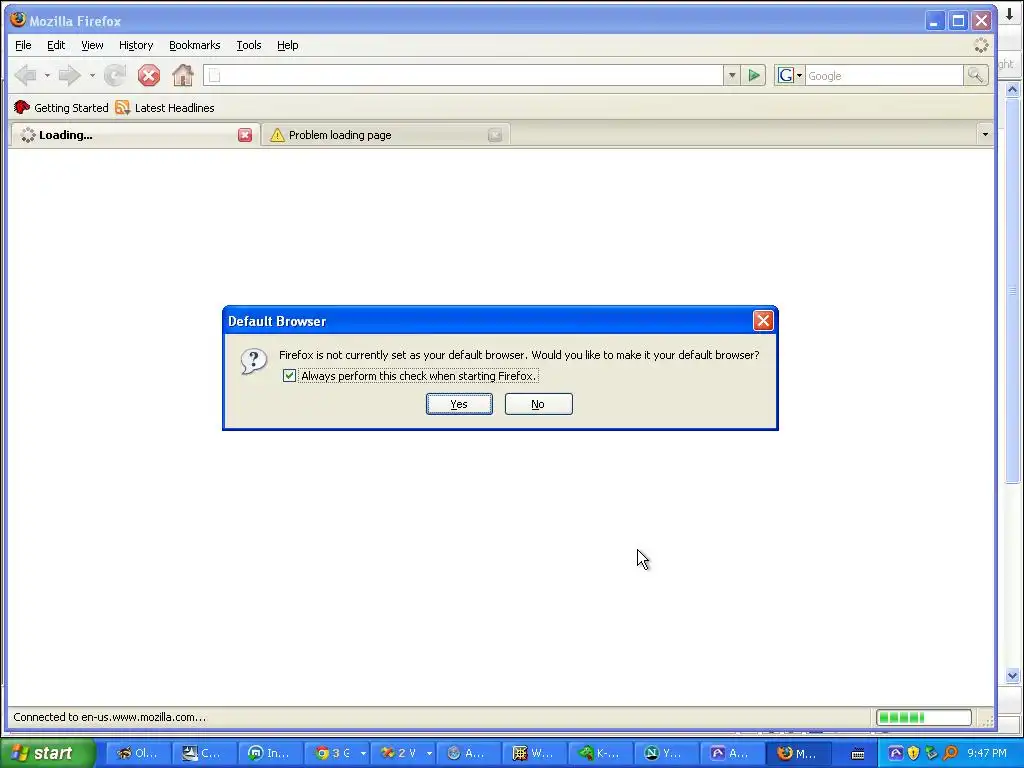Open the Bookmarks menu
The width and height of the screenshot is (1024, 768).
pos(195,45)
